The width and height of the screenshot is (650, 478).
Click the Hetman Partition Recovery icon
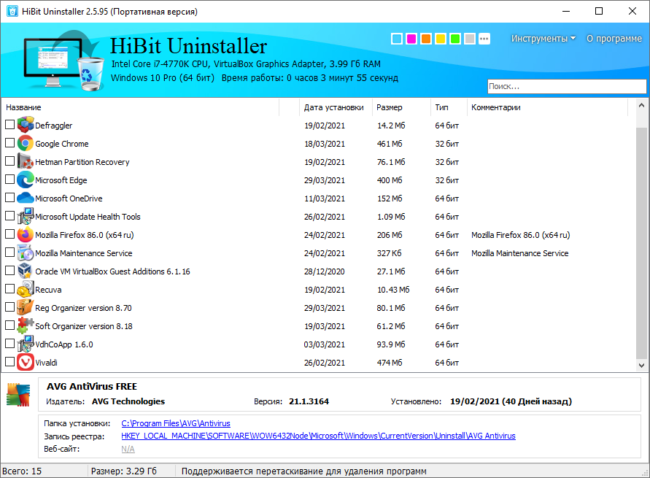25,161
